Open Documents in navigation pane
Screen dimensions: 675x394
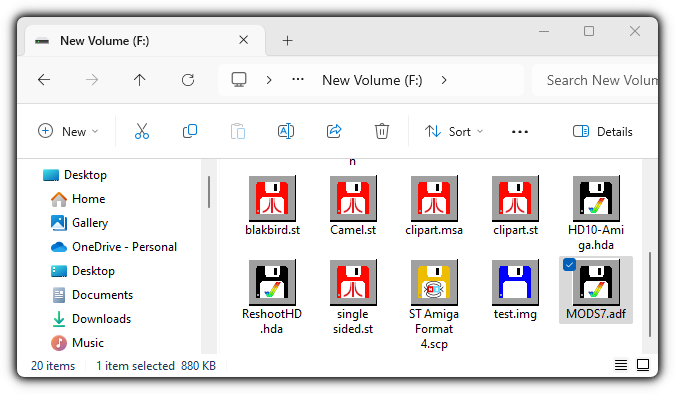pyautogui.click(x=92, y=295)
